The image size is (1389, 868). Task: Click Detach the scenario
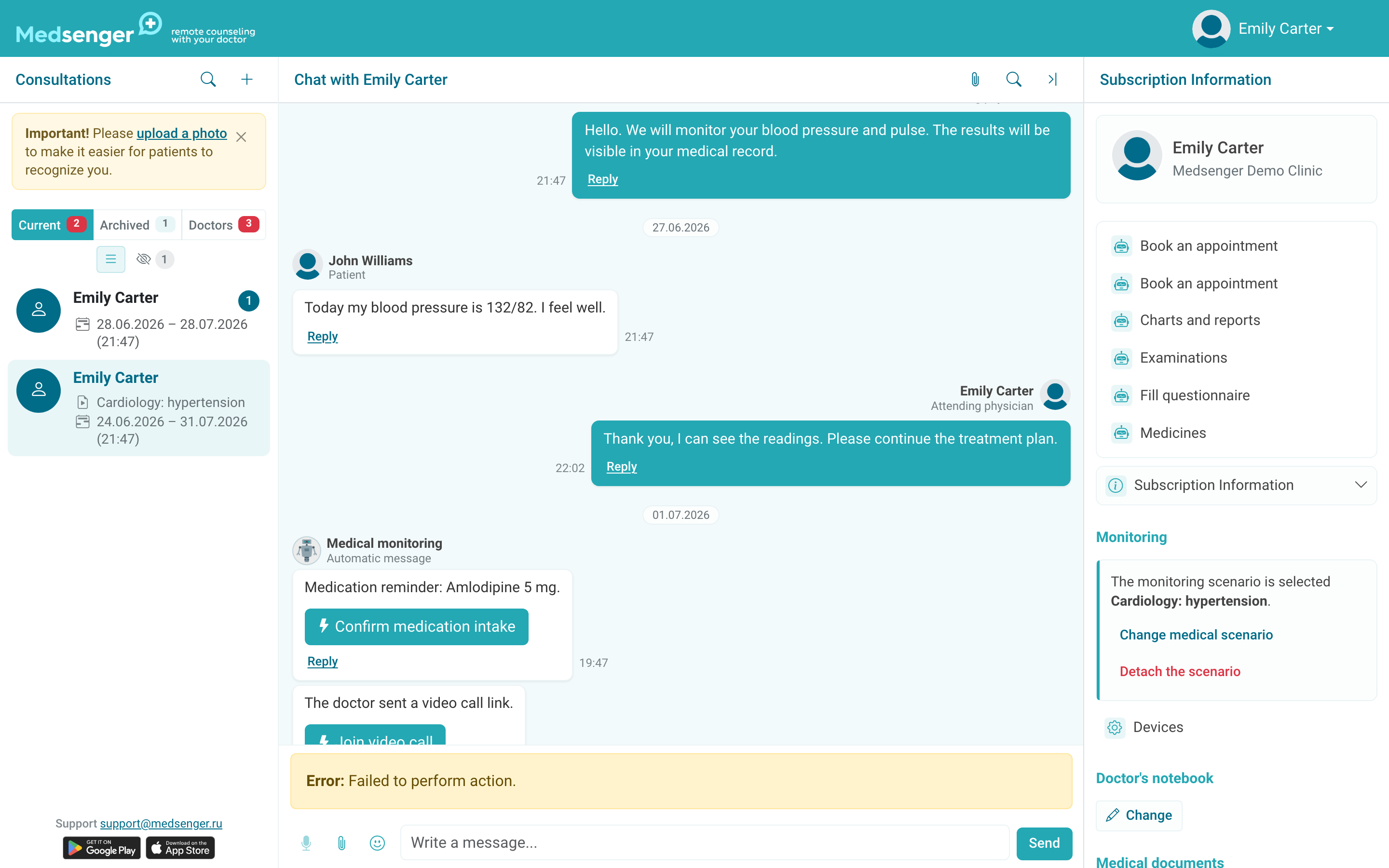pyautogui.click(x=1180, y=672)
